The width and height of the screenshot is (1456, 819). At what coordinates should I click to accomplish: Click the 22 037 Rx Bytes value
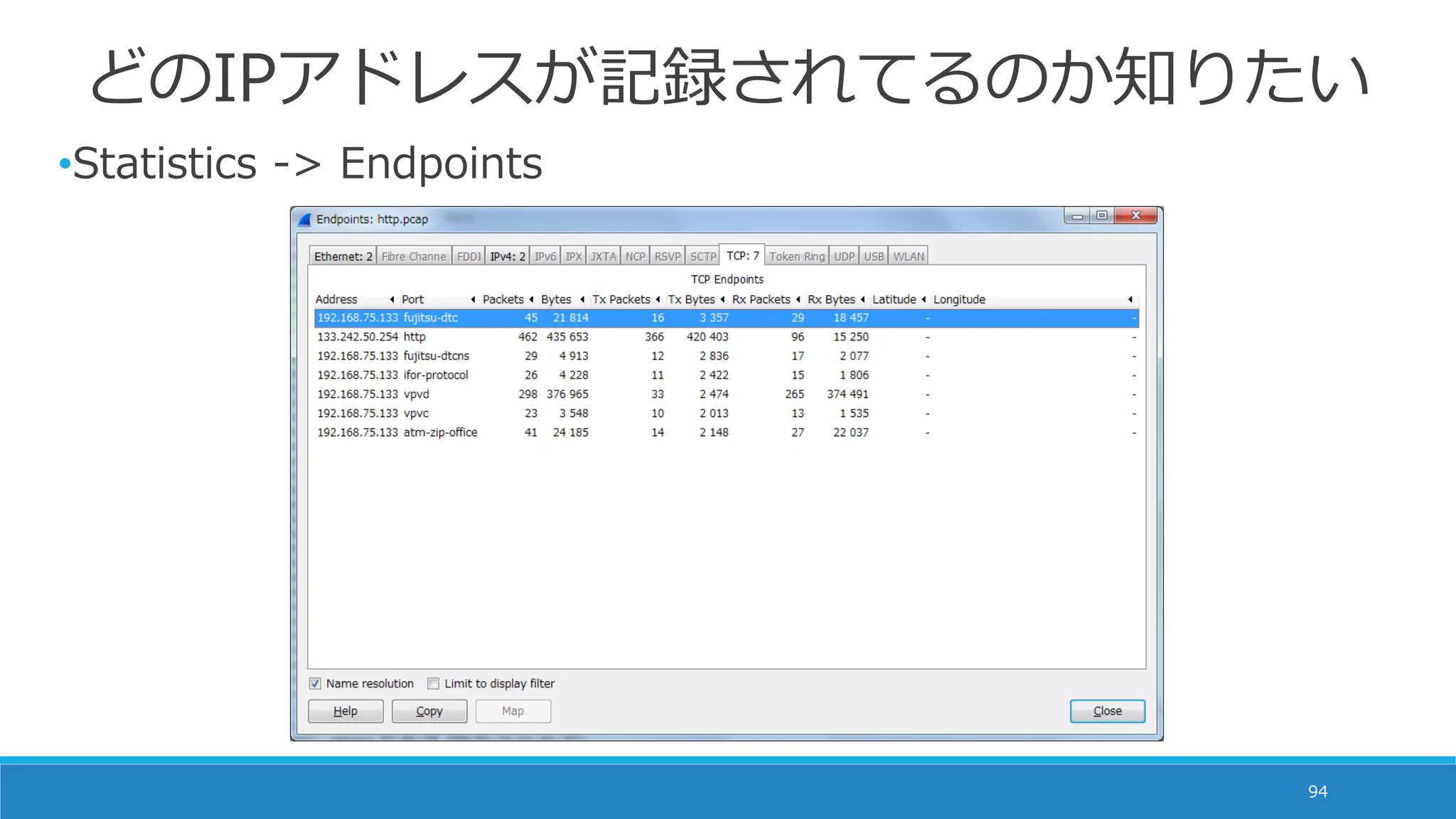(851, 433)
